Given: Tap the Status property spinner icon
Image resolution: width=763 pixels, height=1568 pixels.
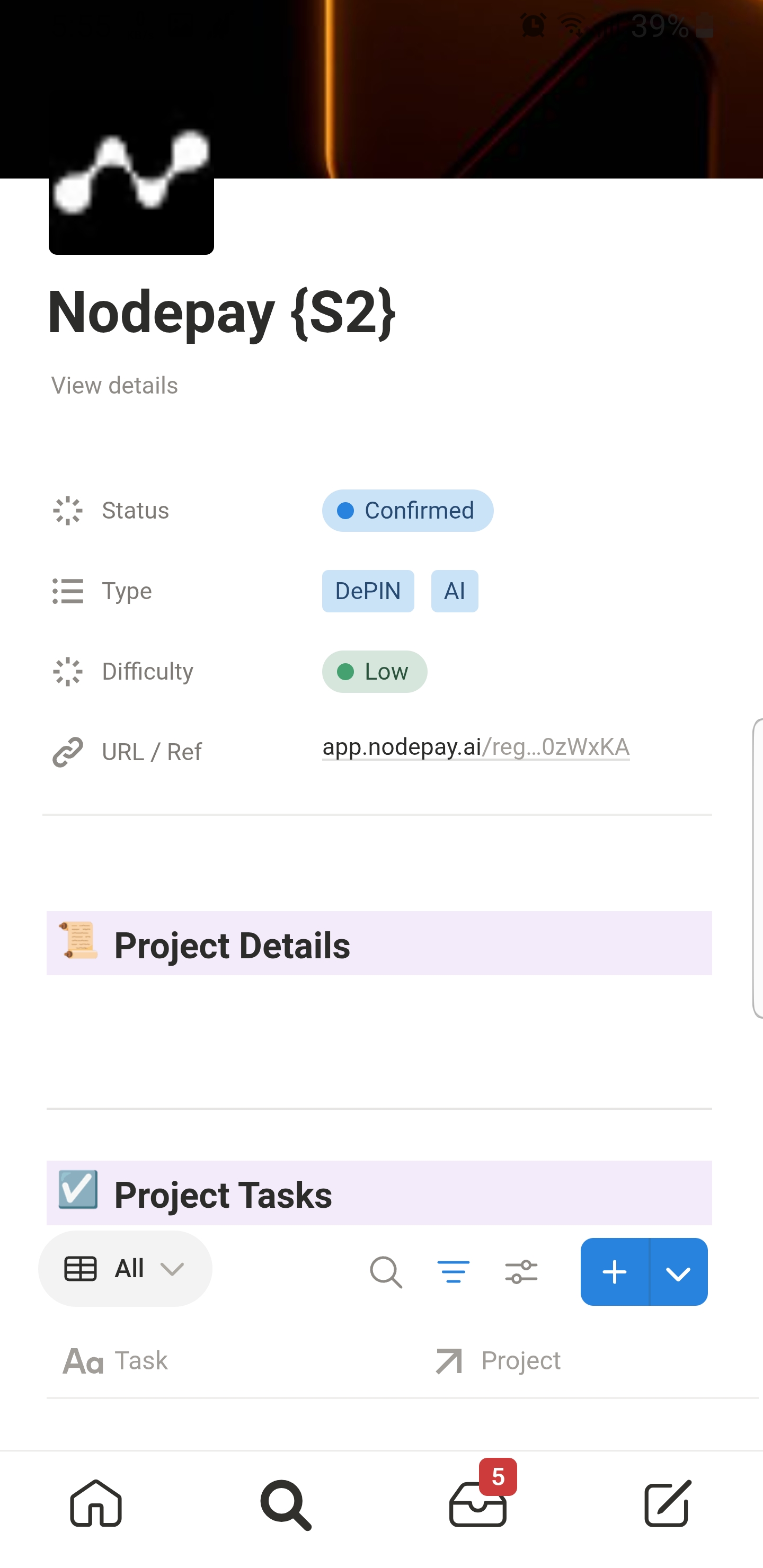Looking at the screenshot, I should click(x=68, y=511).
